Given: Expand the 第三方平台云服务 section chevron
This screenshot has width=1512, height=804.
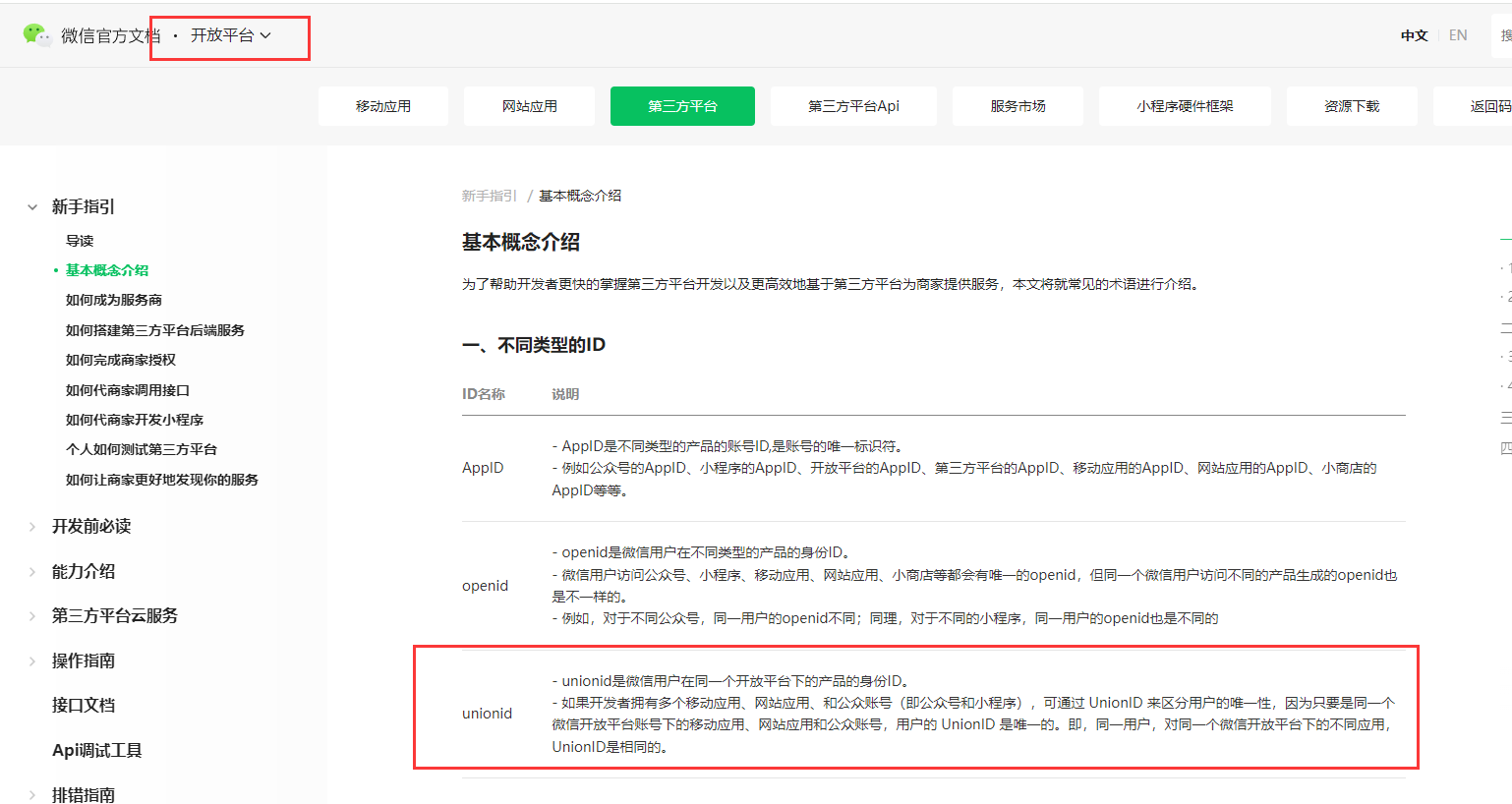Looking at the screenshot, I should tap(32, 616).
